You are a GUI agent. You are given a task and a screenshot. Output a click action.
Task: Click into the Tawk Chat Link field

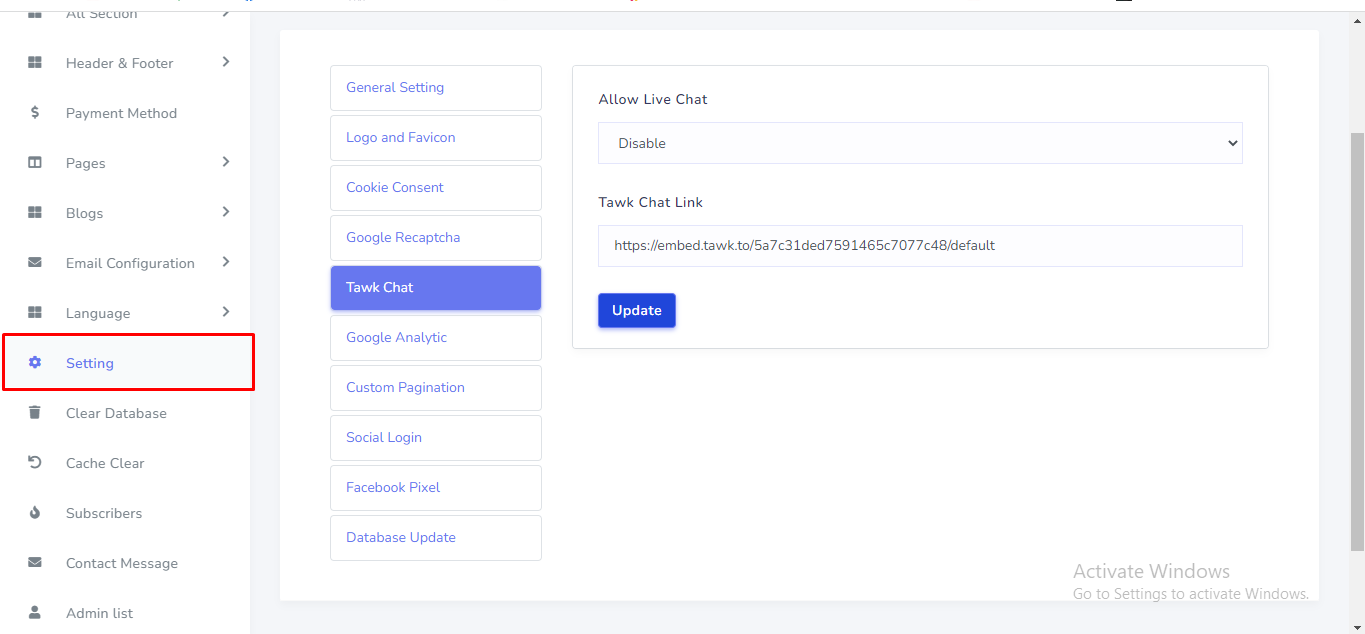pyautogui.click(x=919, y=245)
